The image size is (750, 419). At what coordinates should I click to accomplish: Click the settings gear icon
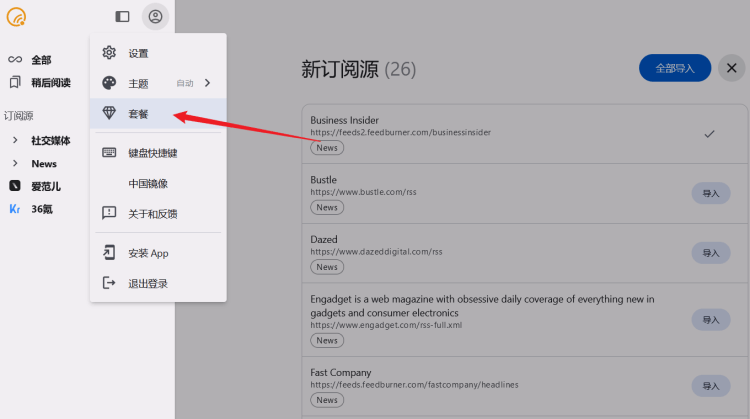point(109,53)
